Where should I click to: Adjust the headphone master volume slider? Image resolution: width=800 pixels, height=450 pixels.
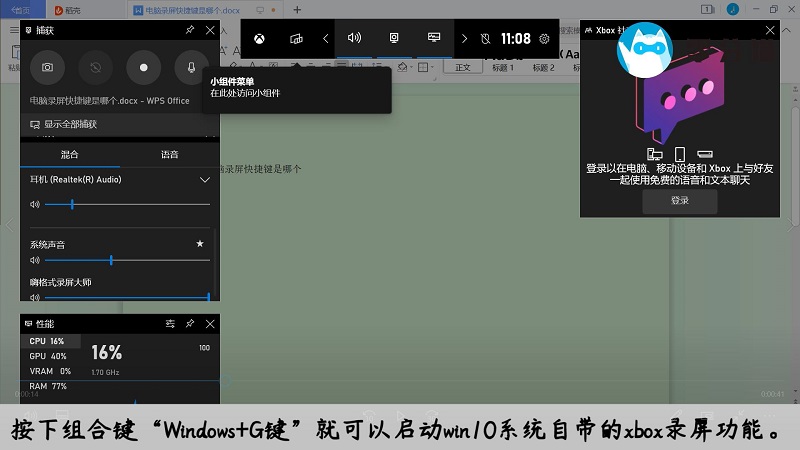coord(127,204)
